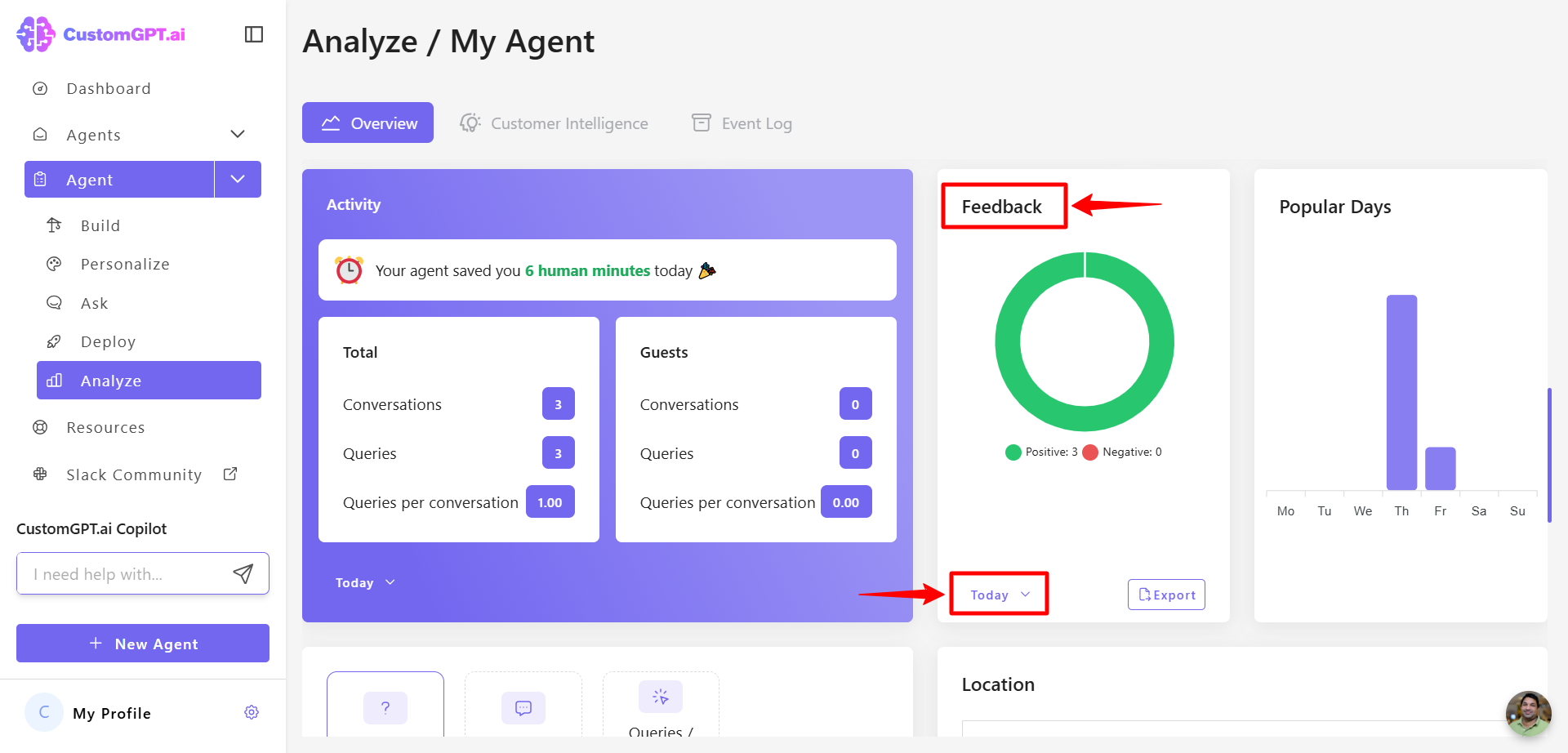Create a New Agent
This screenshot has width=1568, height=753.
click(143, 644)
